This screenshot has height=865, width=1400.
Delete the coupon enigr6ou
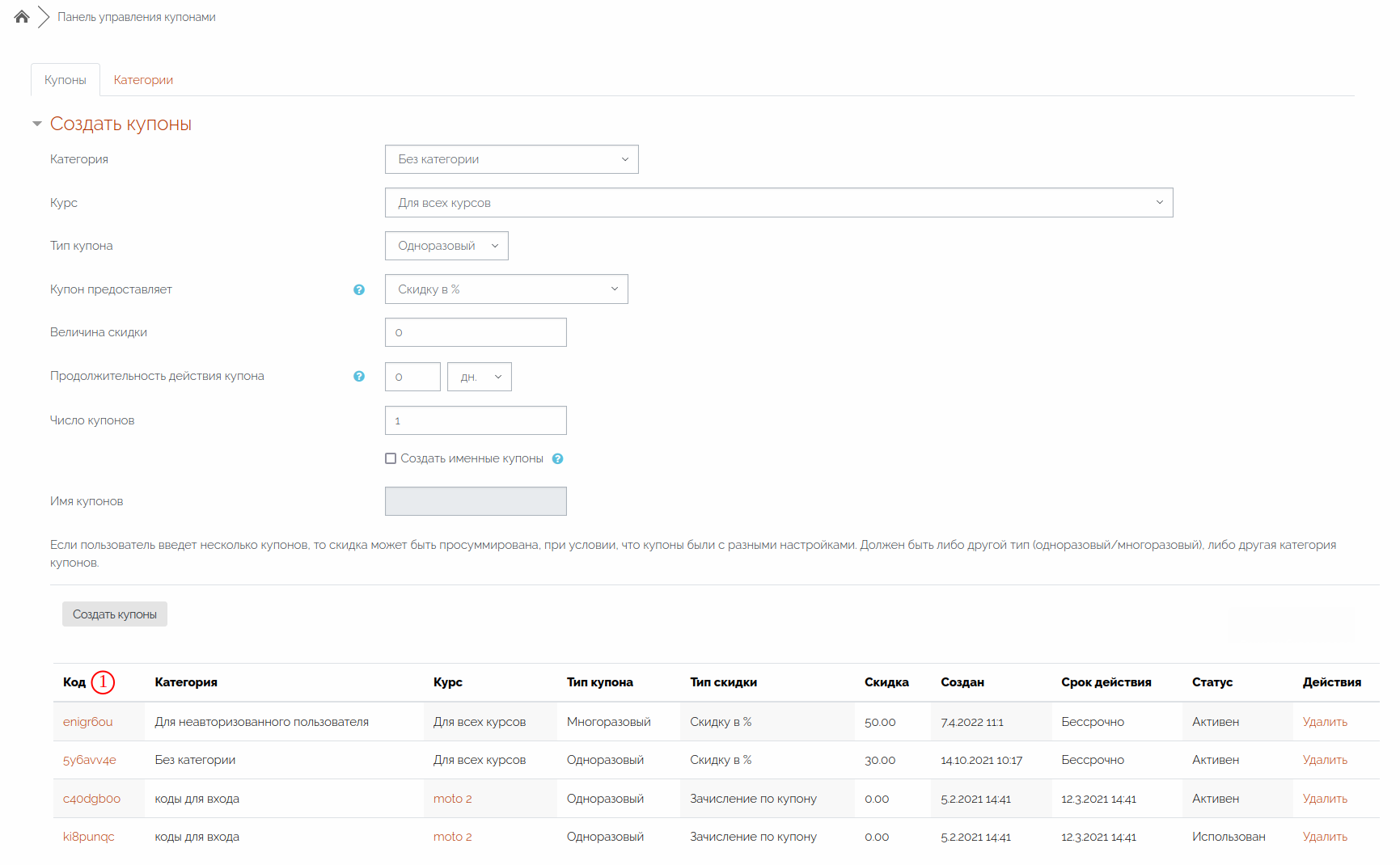click(1324, 722)
